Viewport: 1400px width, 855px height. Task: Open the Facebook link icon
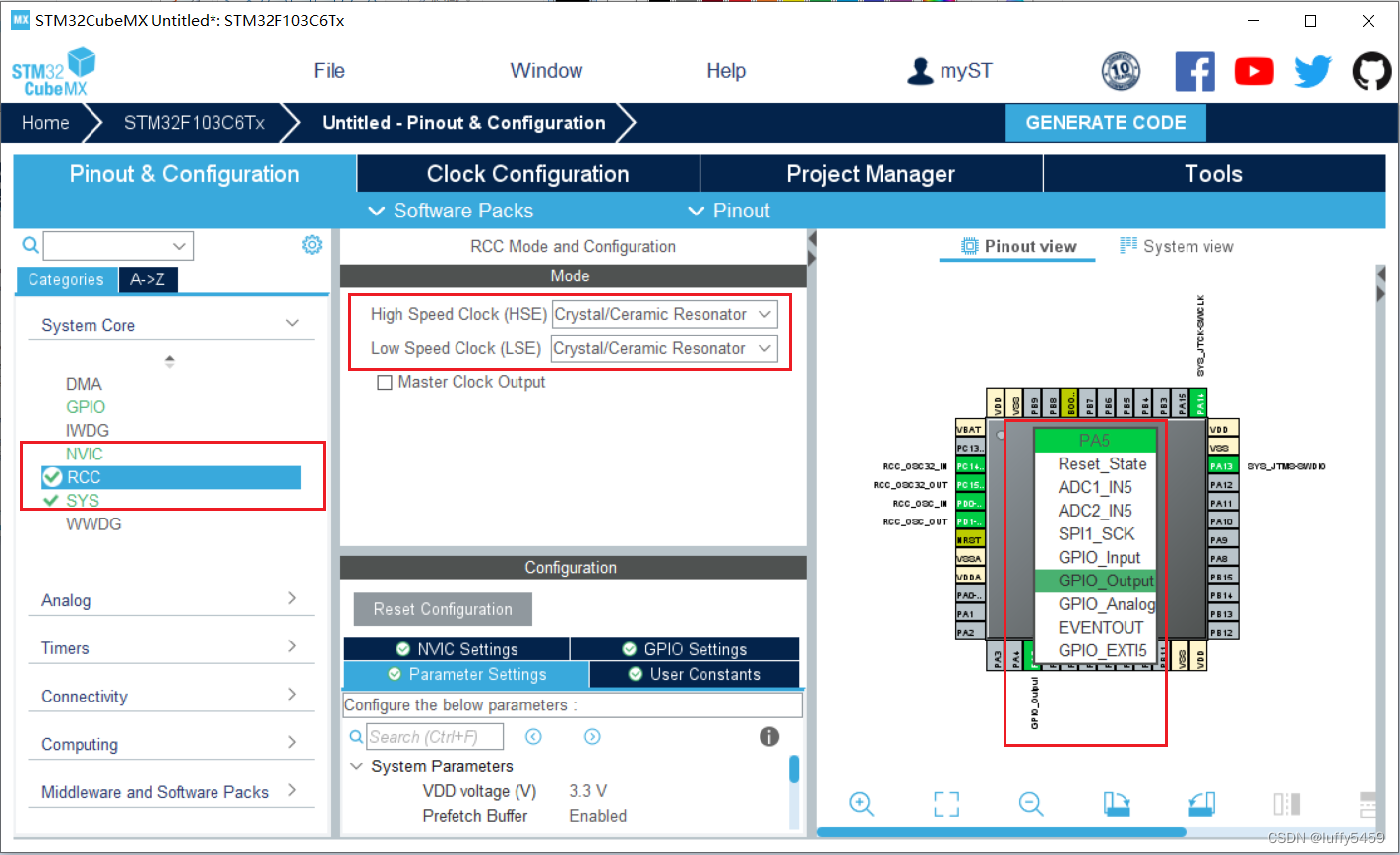[x=1194, y=71]
